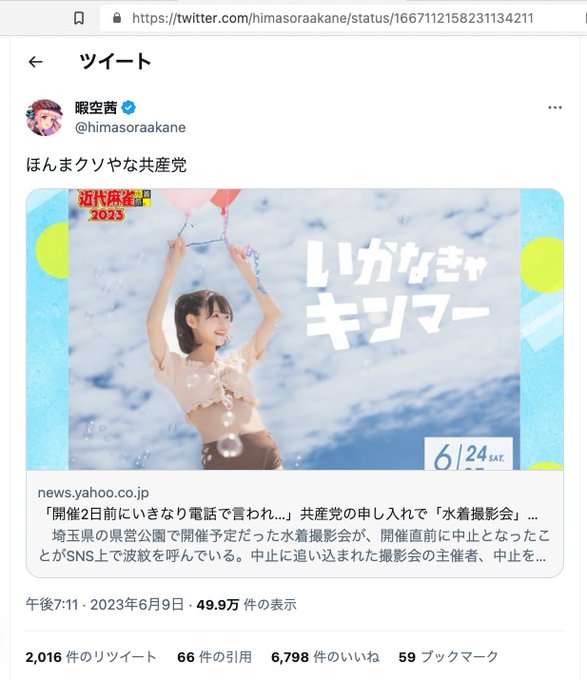Screen dimensions: 587x680
Task: Click the 午後7:11 · 2023年6月9日 timestamp
Action: (x=104, y=604)
